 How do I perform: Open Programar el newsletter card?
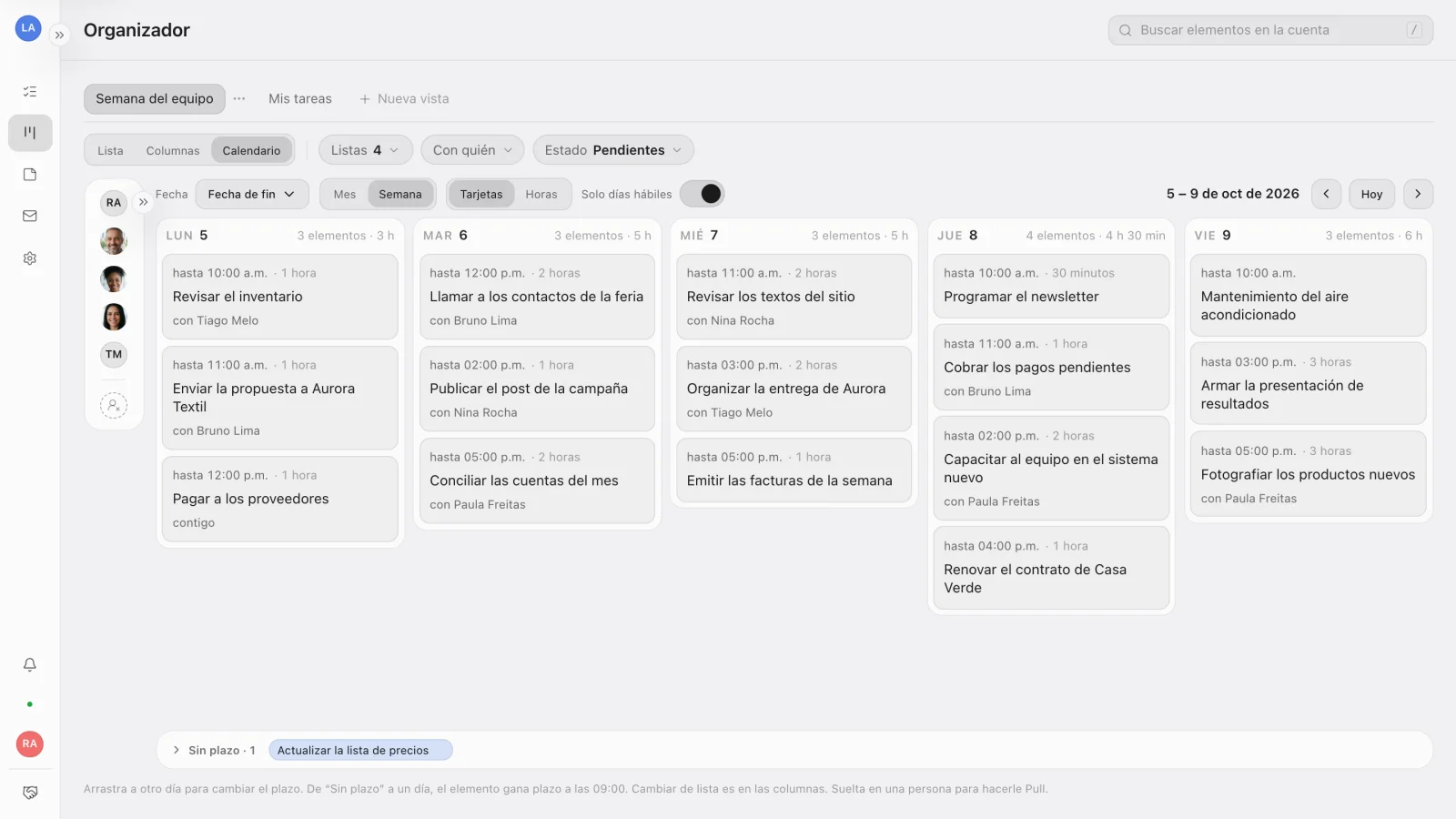tap(1051, 286)
